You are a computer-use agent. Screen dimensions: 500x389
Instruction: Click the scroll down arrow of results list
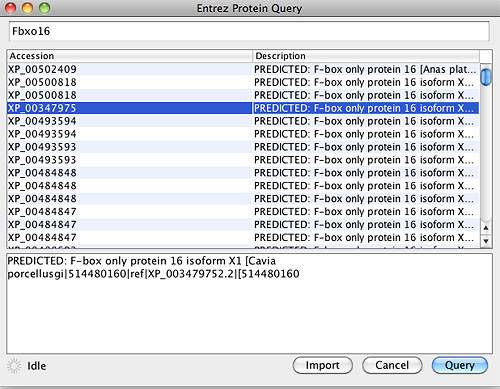point(486,240)
